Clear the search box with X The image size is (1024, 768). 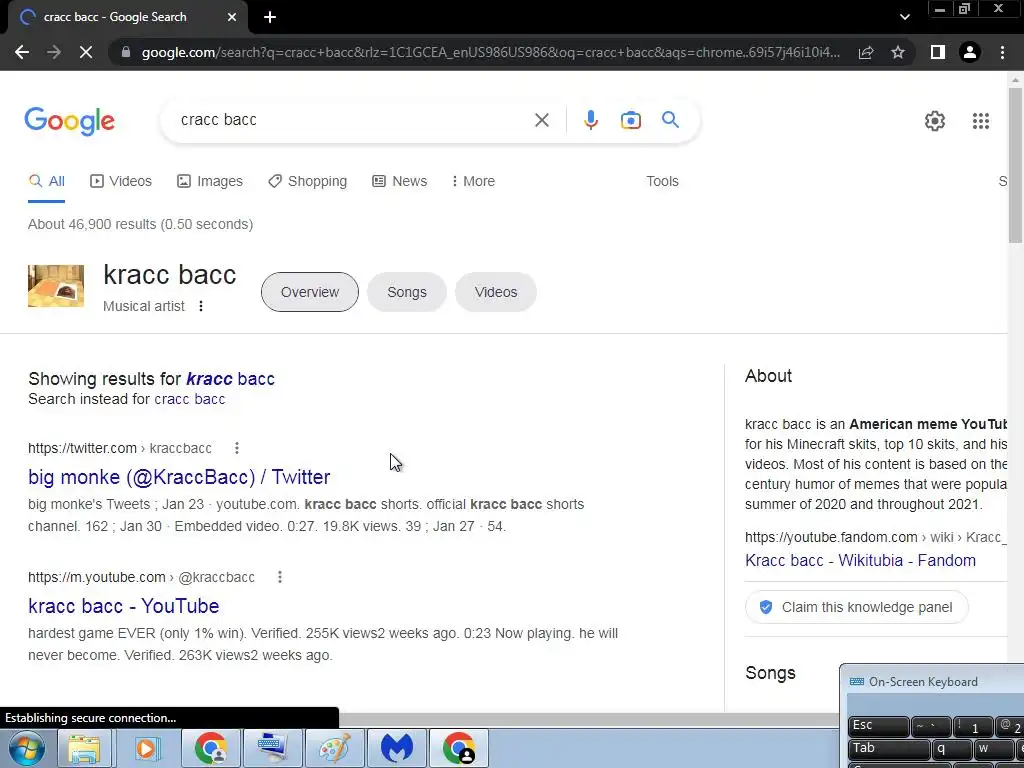click(541, 120)
